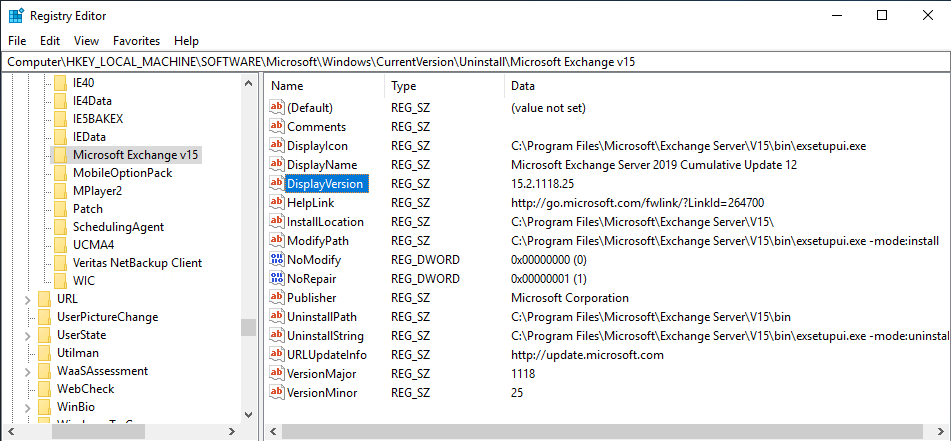Click 0x00000001 (1) NoRepair data
The image size is (951, 441).
click(x=549, y=279)
